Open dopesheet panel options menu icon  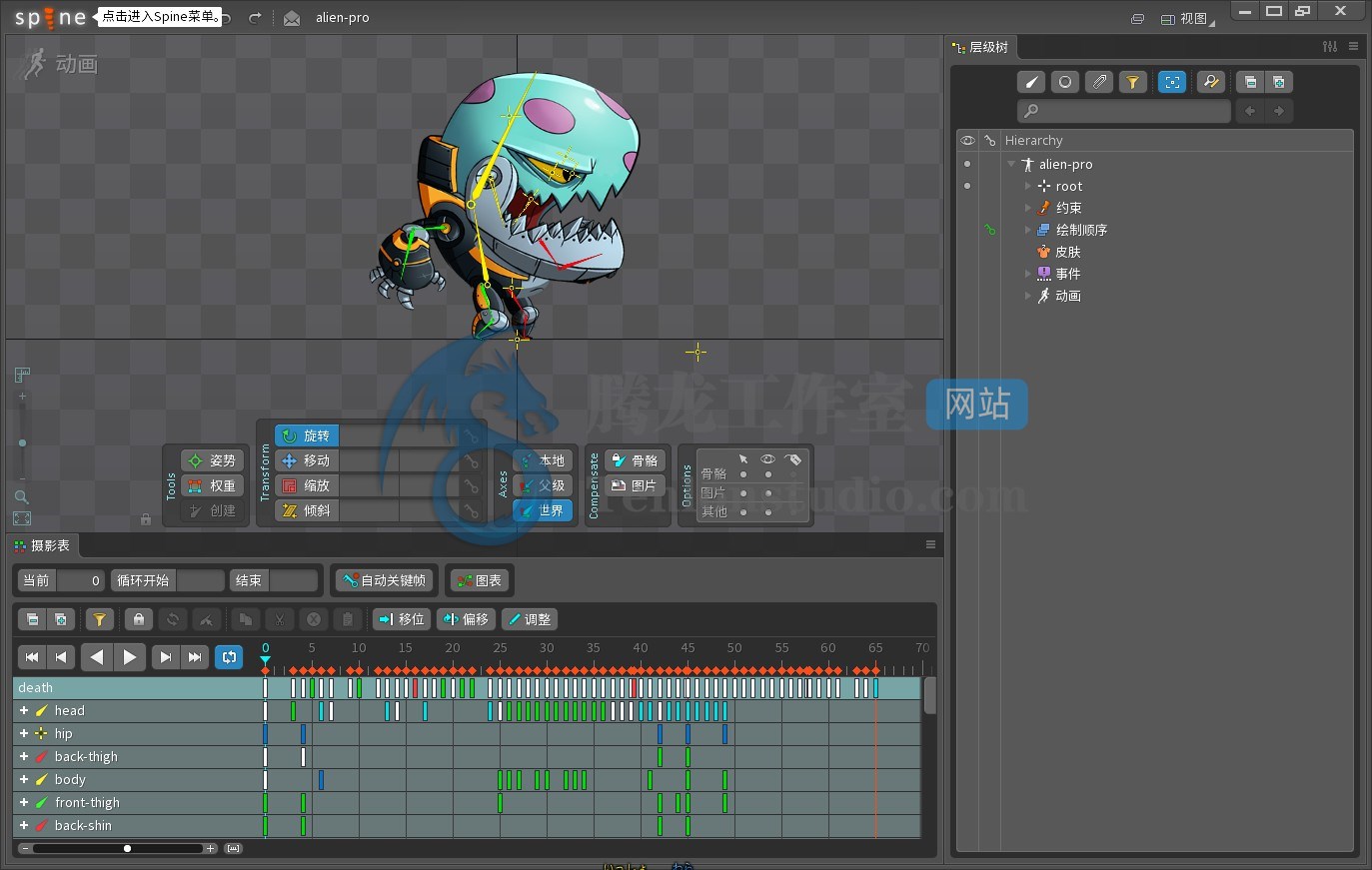click(x=930, y=544)
